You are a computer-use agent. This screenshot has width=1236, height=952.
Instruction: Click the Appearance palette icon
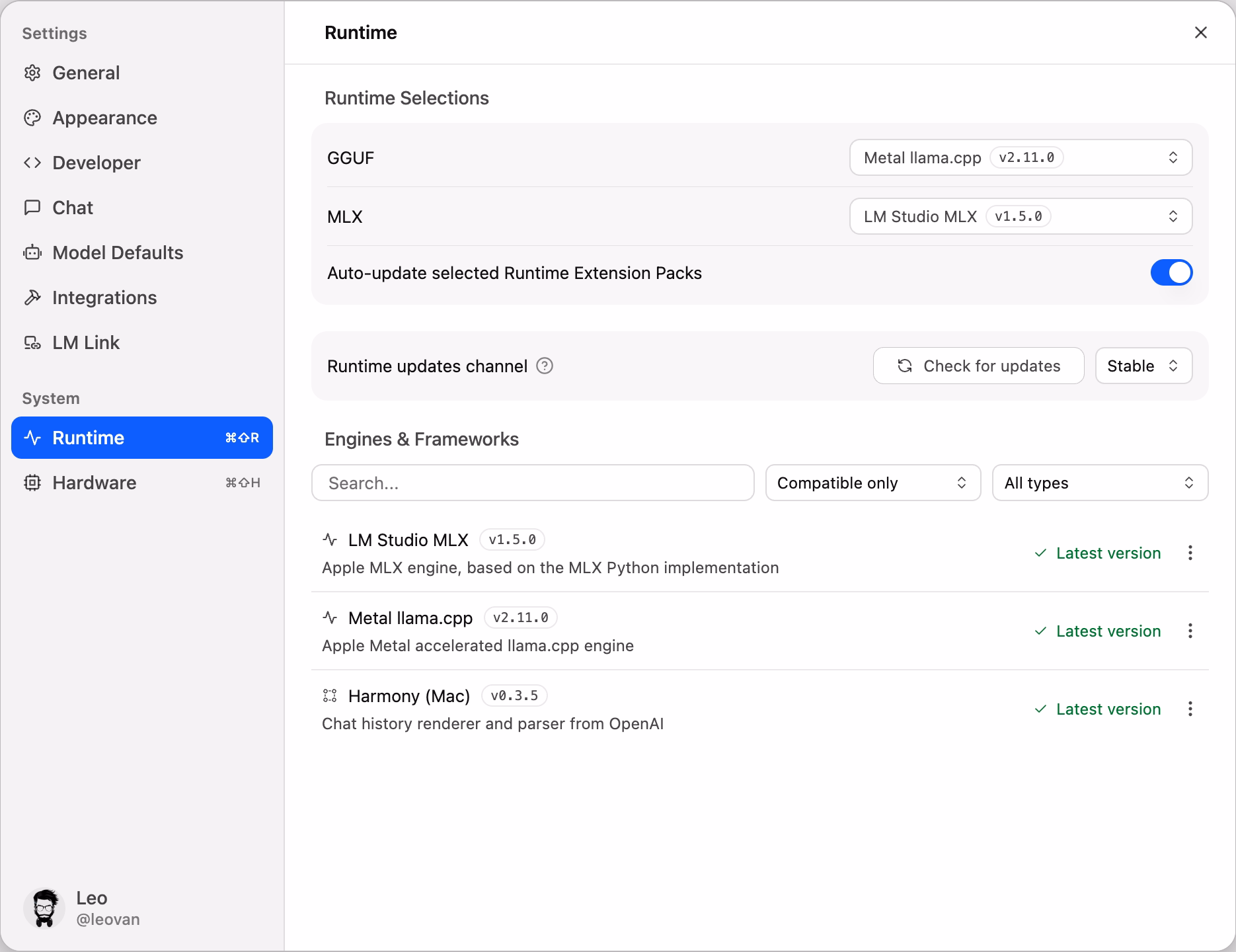[x=32, y=118]
